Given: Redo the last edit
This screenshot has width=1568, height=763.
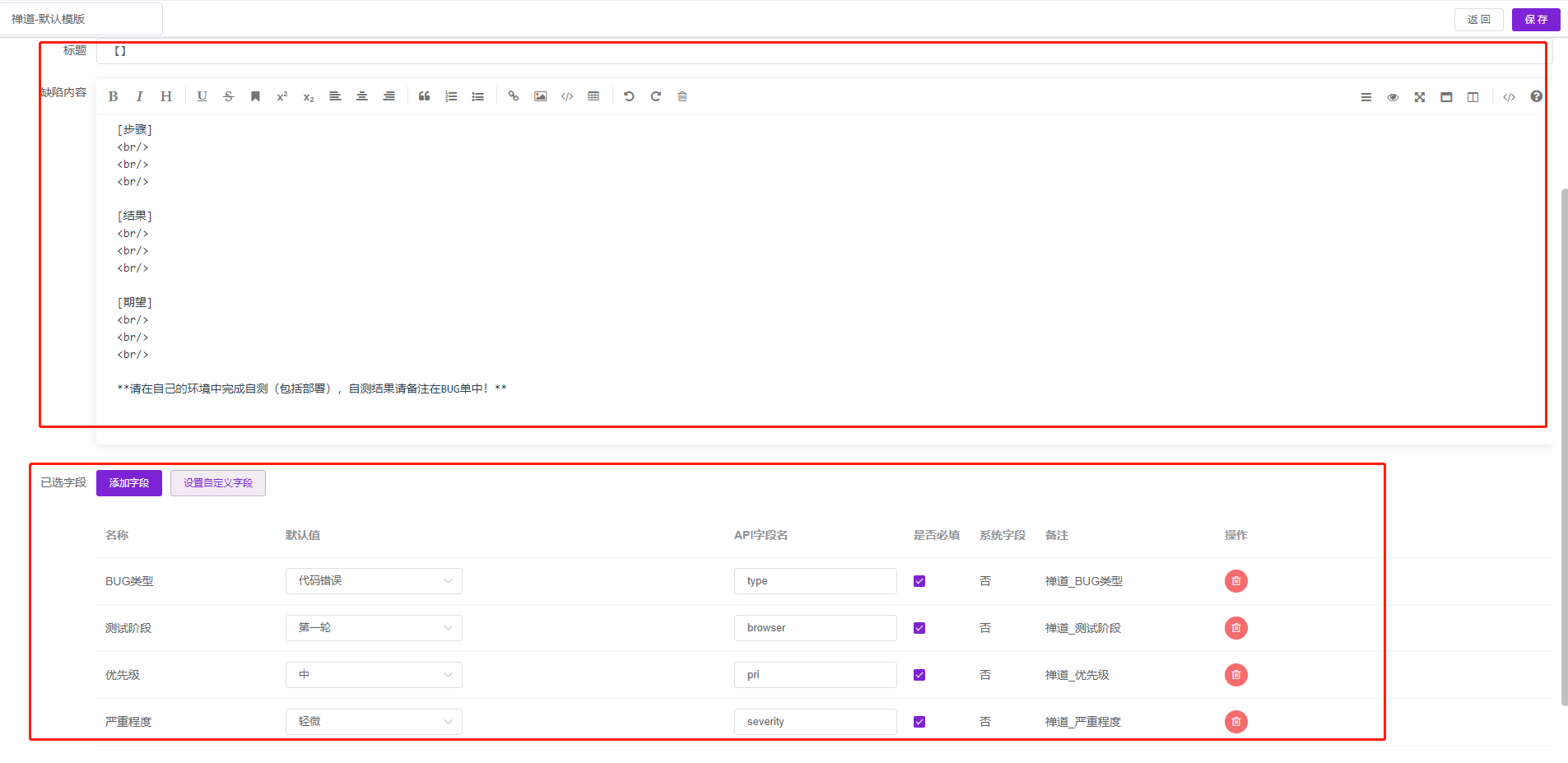Looking at the screenshot, I should click(656, 96).
